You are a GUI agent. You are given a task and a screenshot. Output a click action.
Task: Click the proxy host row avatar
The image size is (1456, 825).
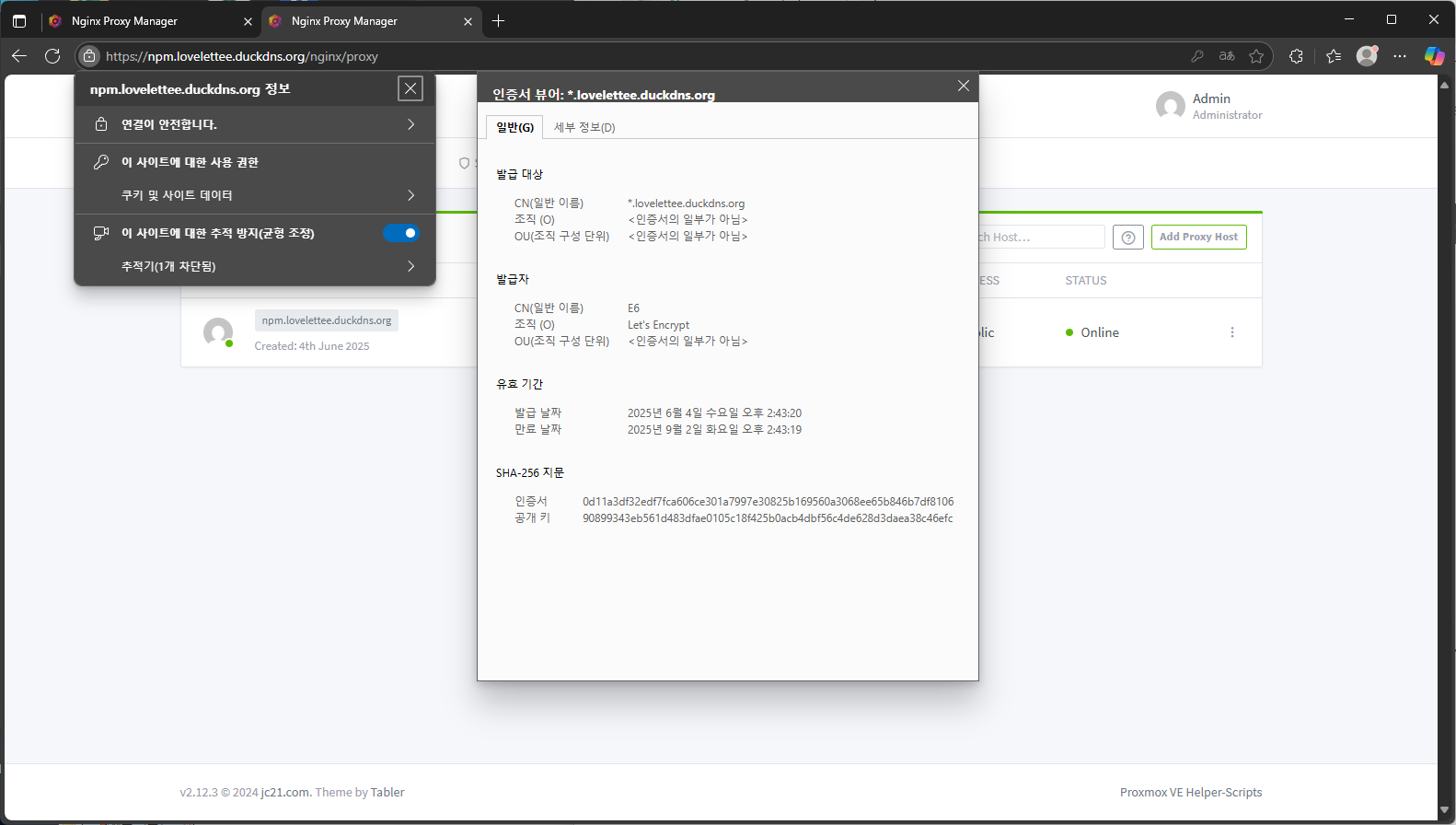(x=218, y=332)
